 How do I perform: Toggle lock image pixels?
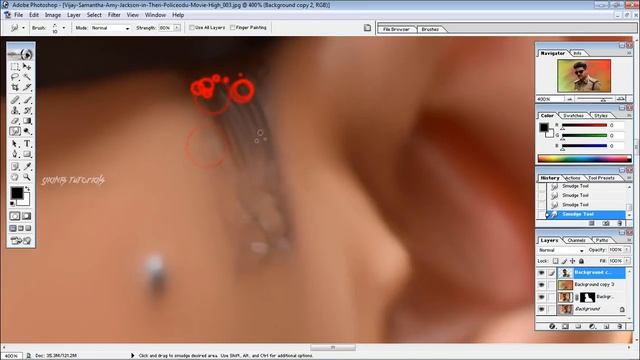[564, 261]
